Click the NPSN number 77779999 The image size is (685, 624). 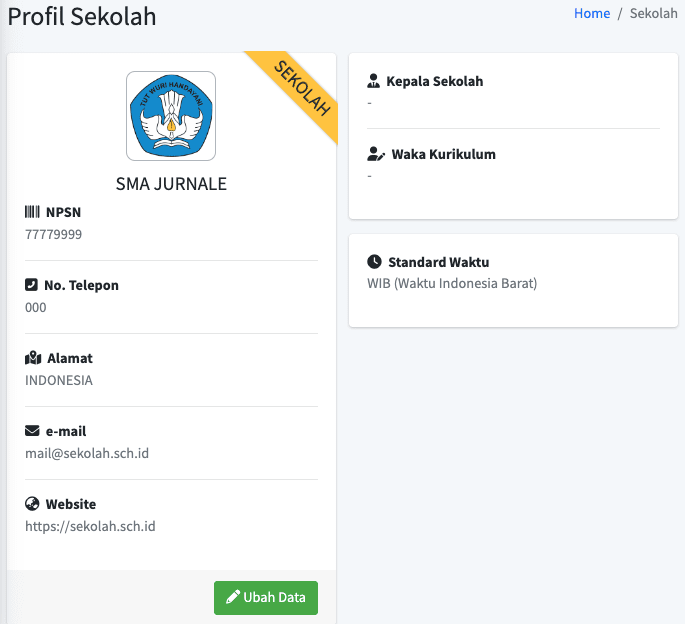pyautogui.click(x=53, y=235)
